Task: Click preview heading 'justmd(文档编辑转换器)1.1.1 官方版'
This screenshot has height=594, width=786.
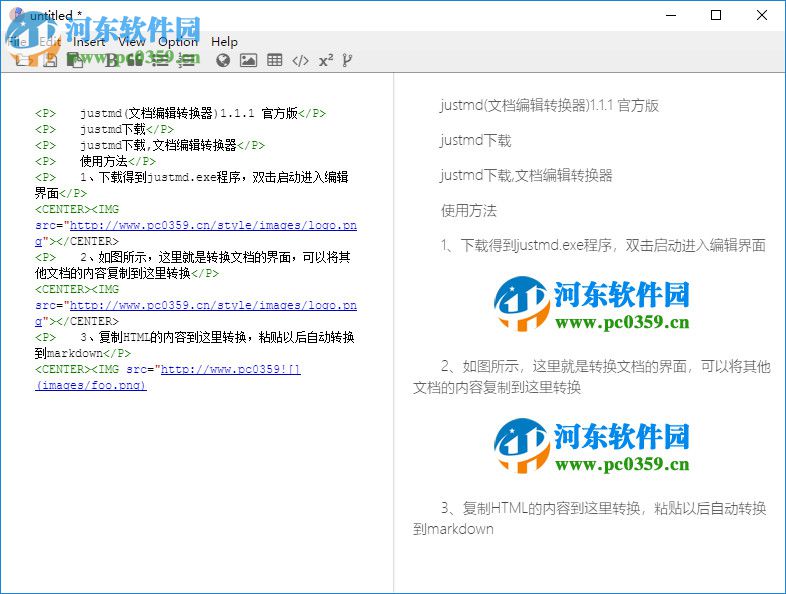Action: [549, 106]
